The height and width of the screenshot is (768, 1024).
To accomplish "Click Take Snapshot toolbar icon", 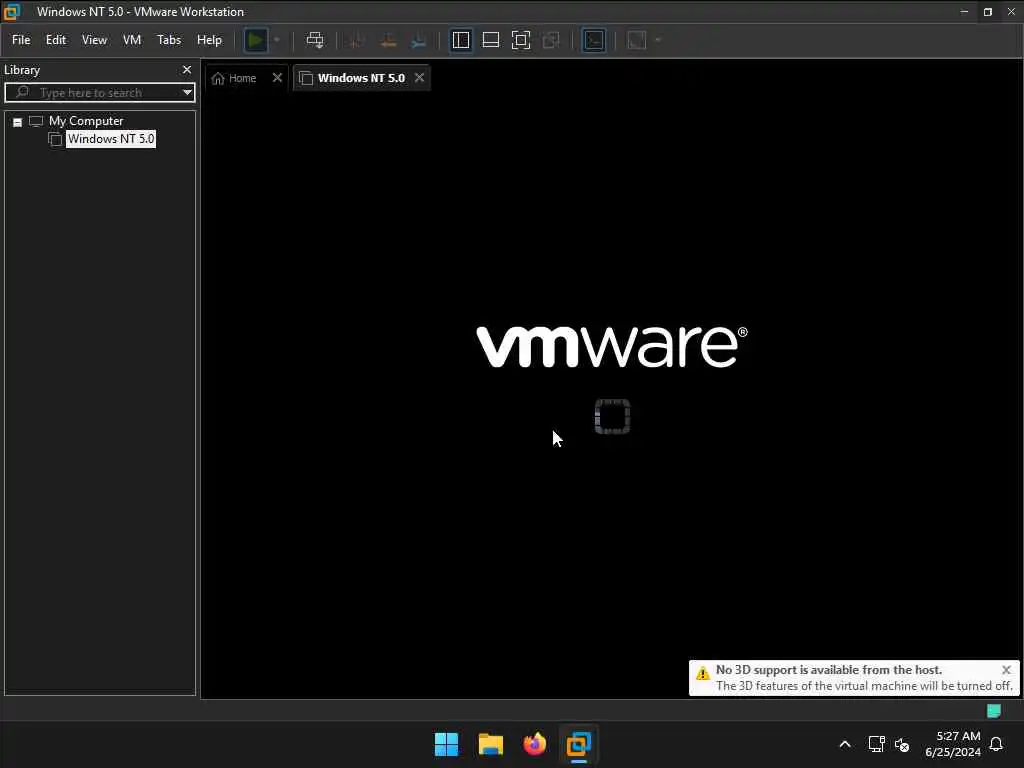I will point(357,40).
